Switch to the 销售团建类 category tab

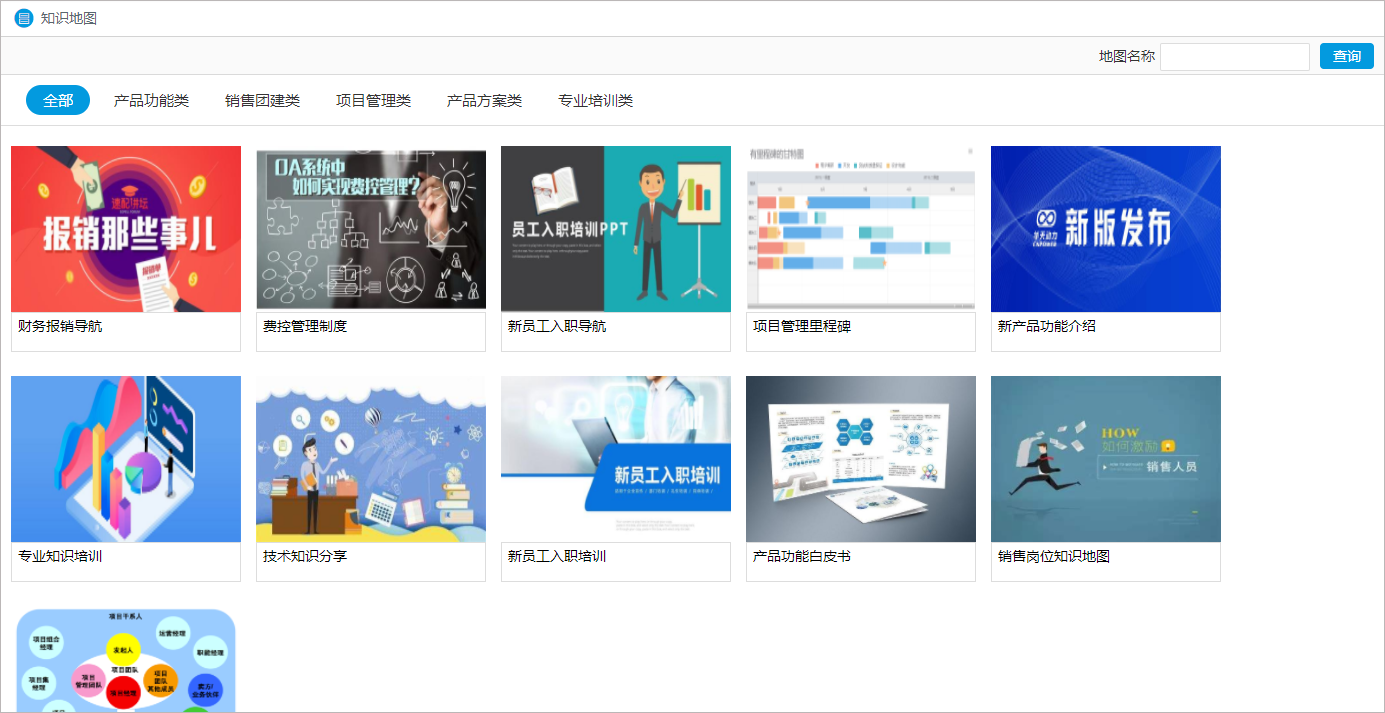coord(263,100)
